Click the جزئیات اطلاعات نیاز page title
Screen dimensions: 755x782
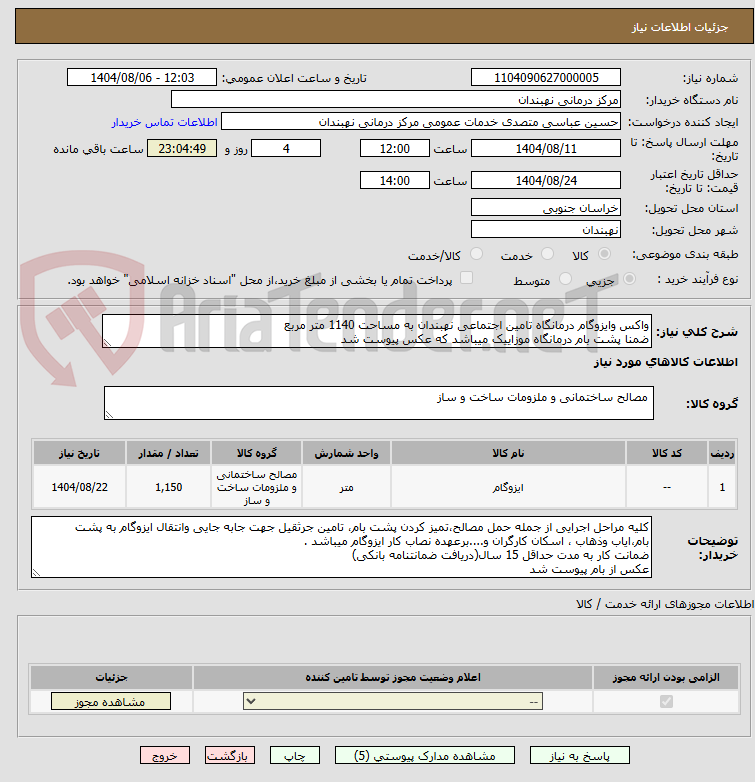(x=680, y=27)
